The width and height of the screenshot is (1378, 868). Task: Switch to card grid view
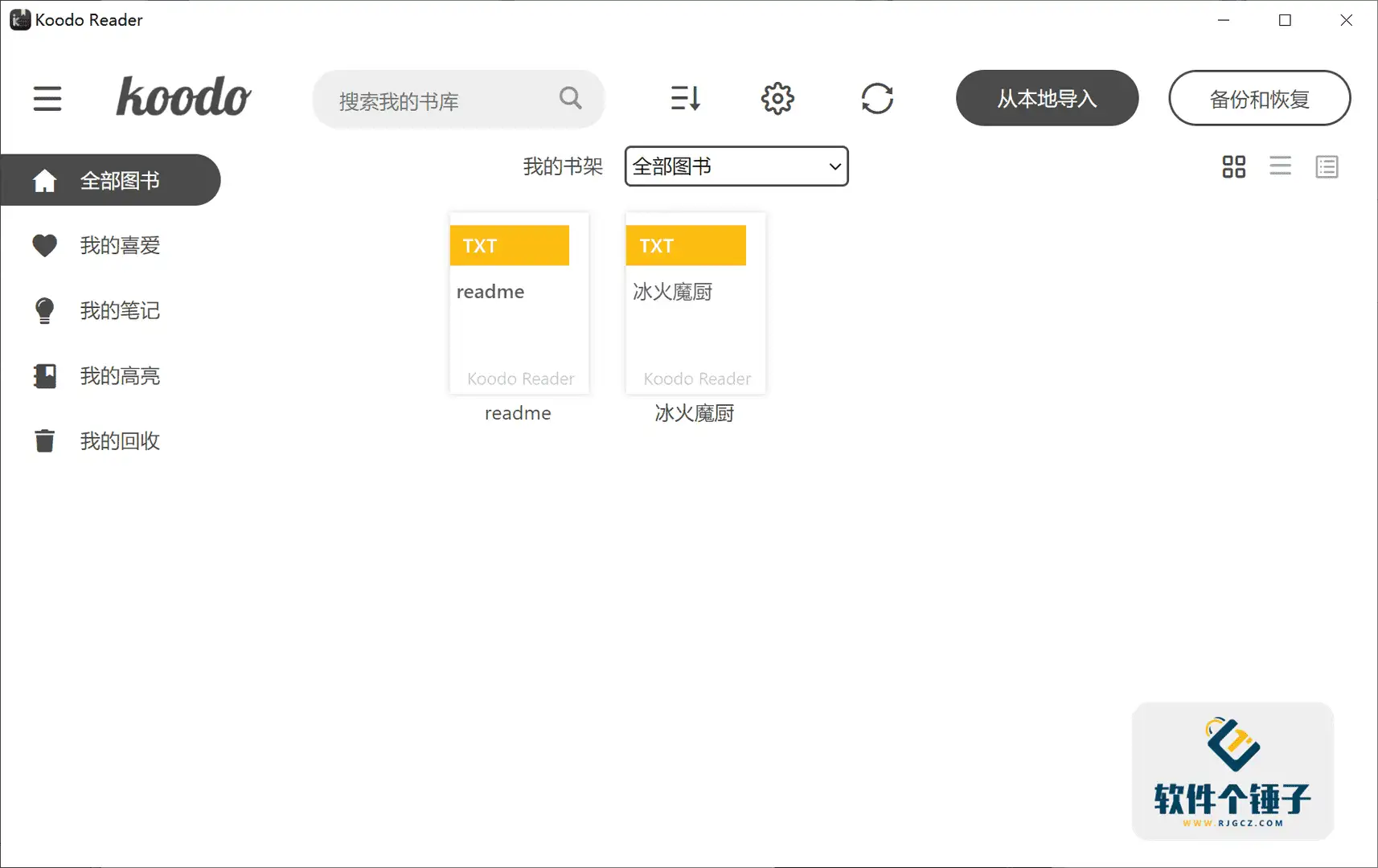(x=1233, y=166)
